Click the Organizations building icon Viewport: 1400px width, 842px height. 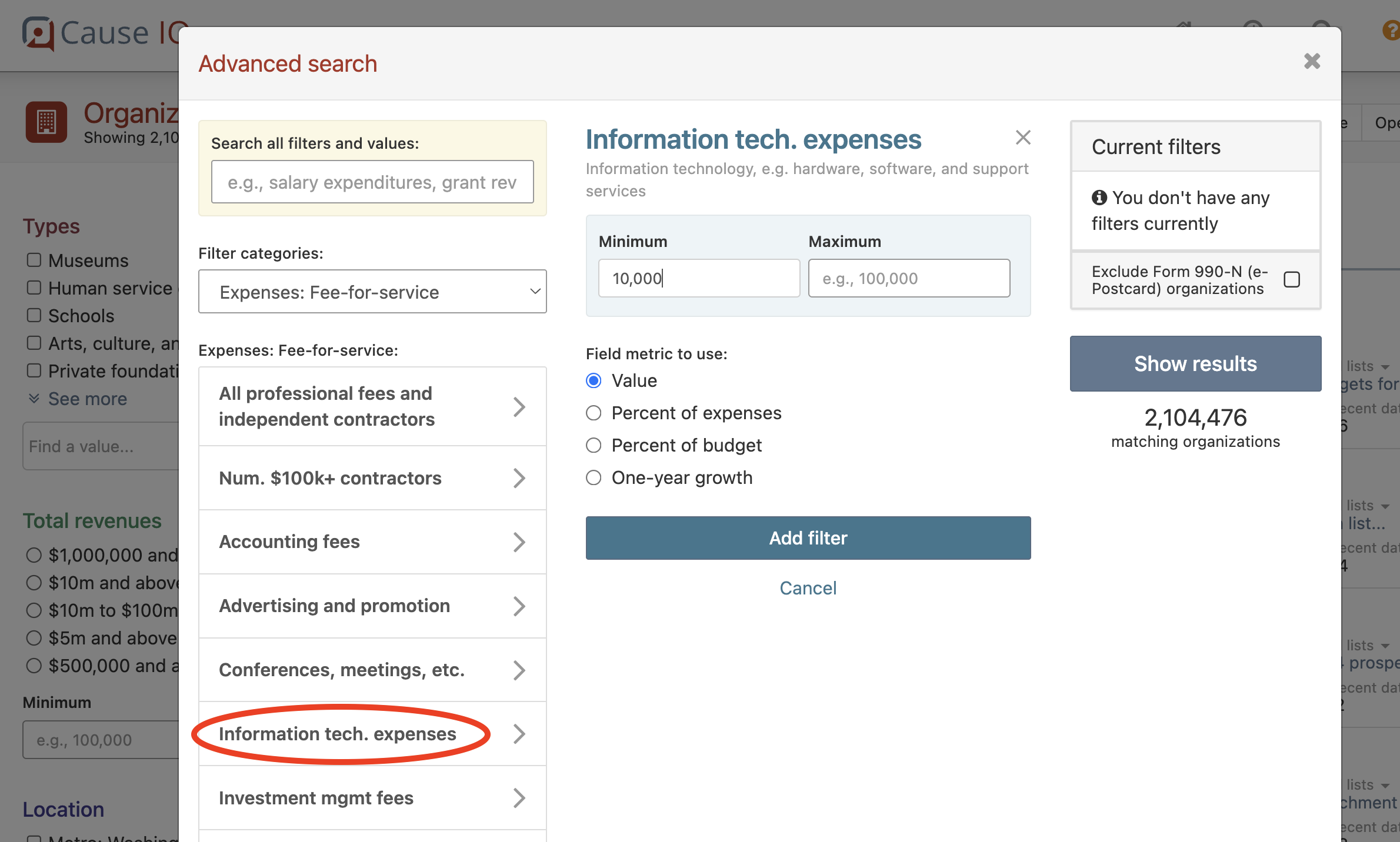point(46,122)
